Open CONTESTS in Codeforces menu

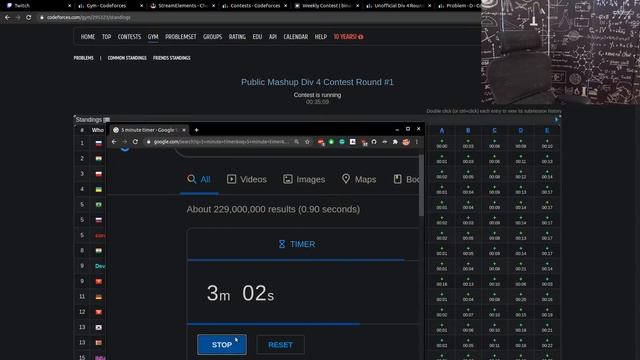129,37
